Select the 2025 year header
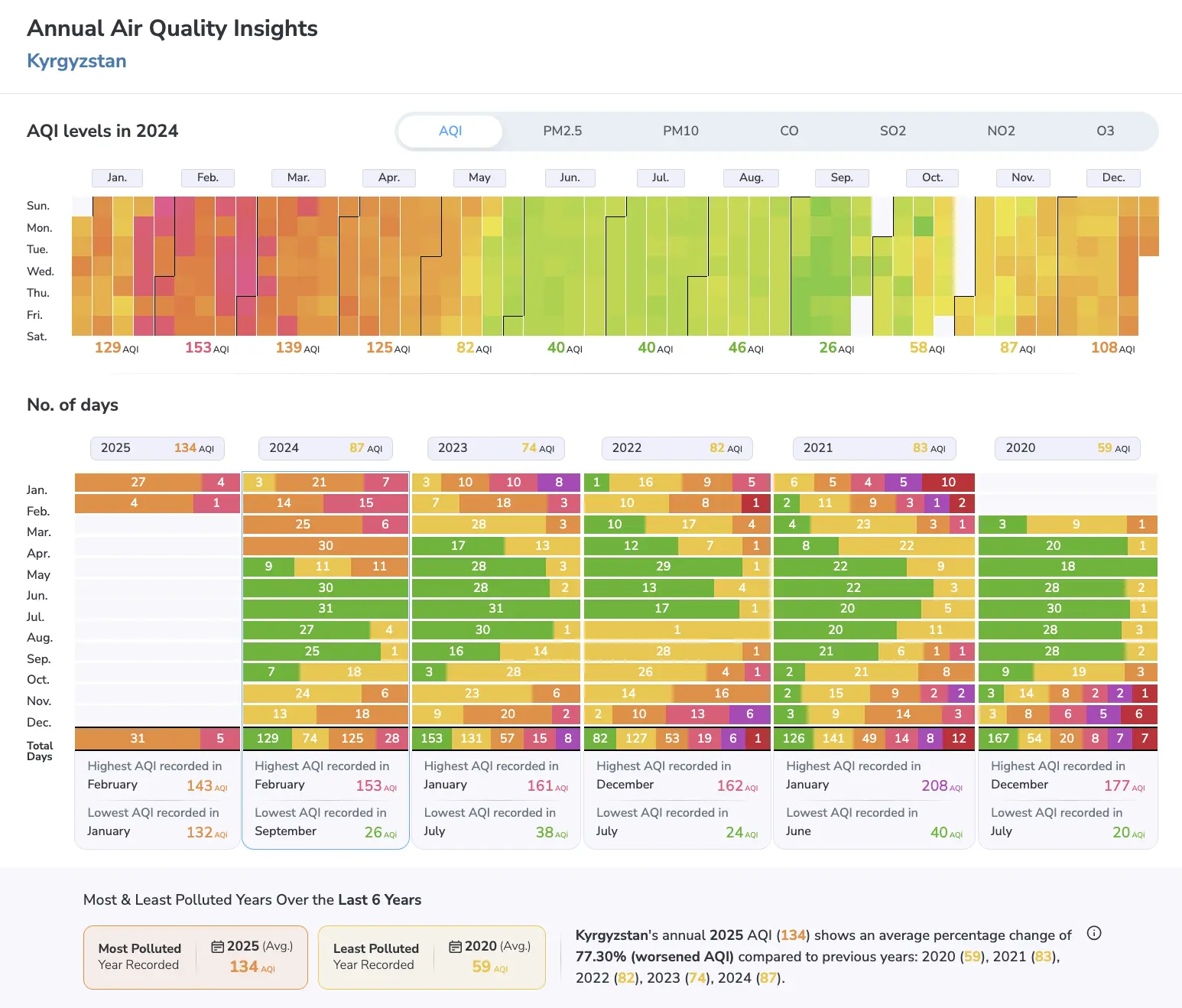Viewport: 1182px width, 1008px height. coord(157,448)
